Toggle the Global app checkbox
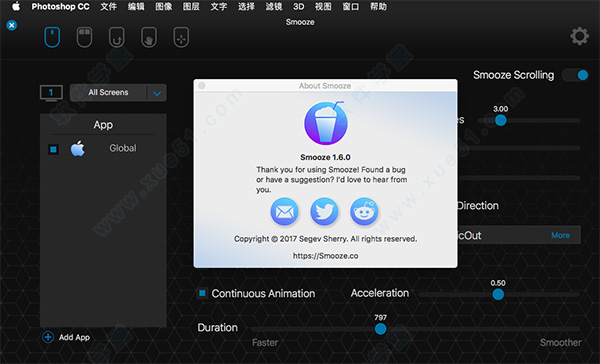The image size is (600, 364). pos(54,149)
